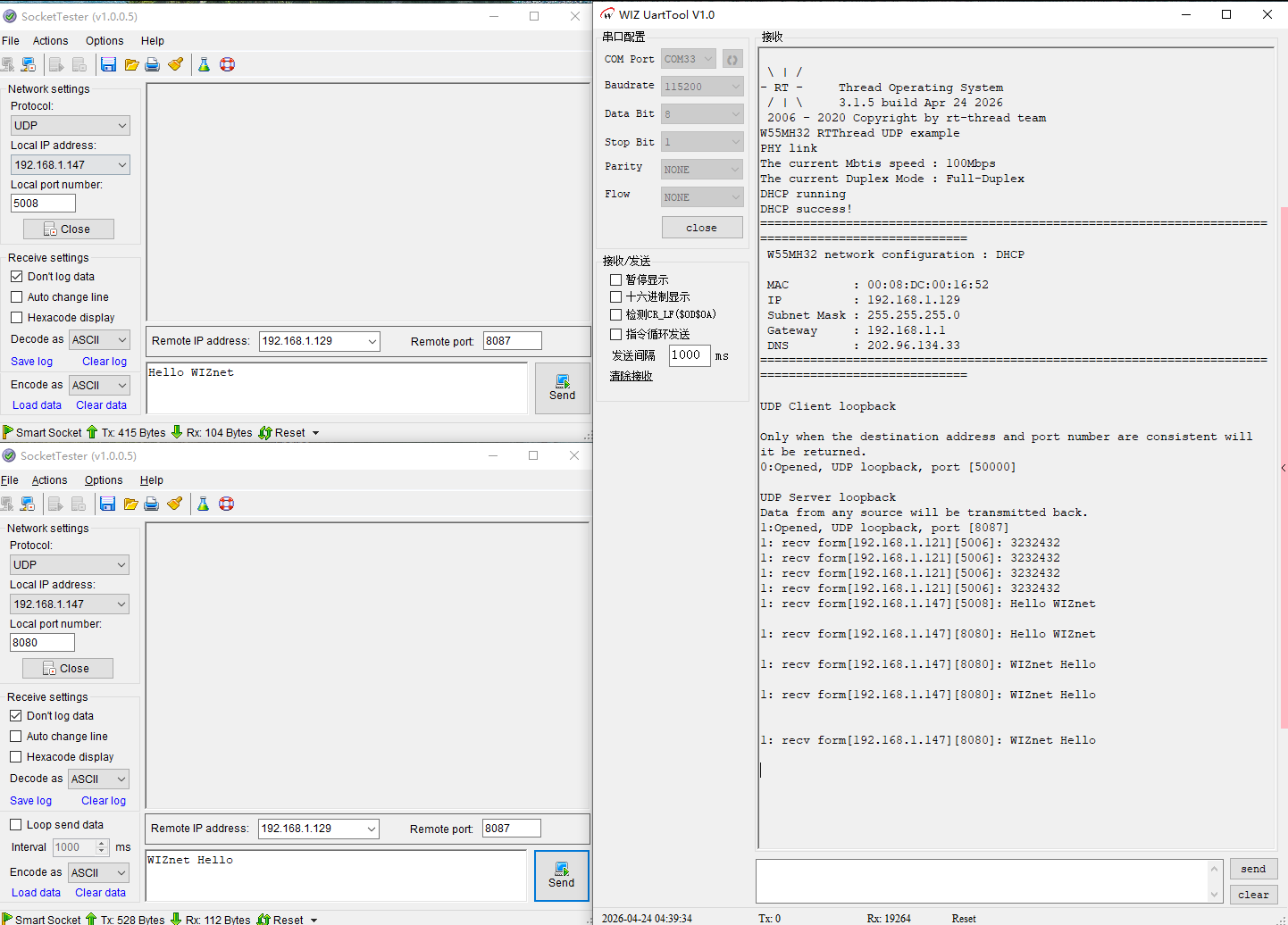The width and height of the screenshot is (1288, 925).
Task: Open the Baudrate 115200 dropdown in WIZ UartTool
Action: (x=702, y=87)
